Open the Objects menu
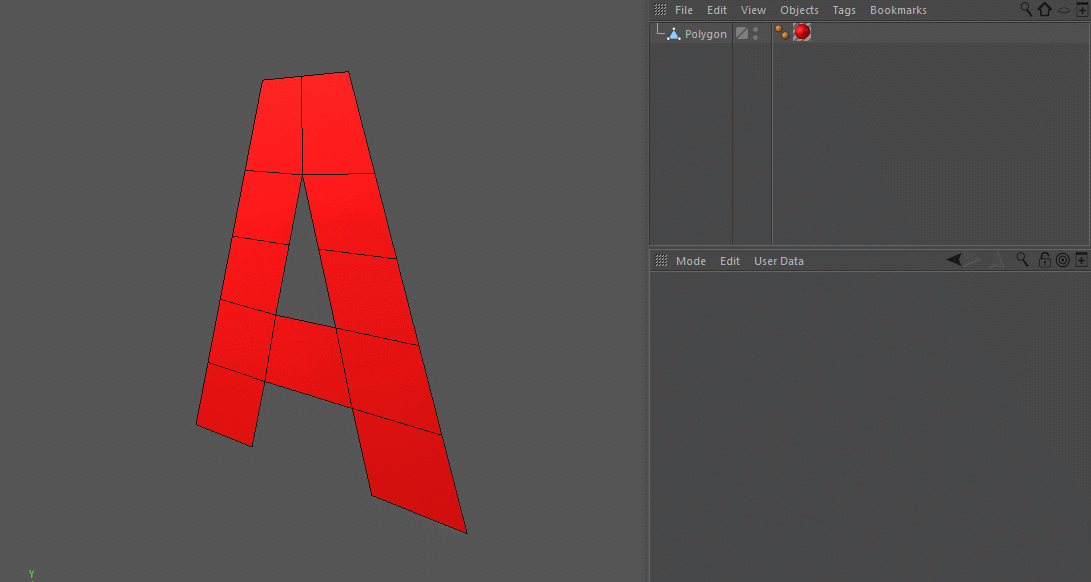 pyautogui.click(x=799, y=10)
